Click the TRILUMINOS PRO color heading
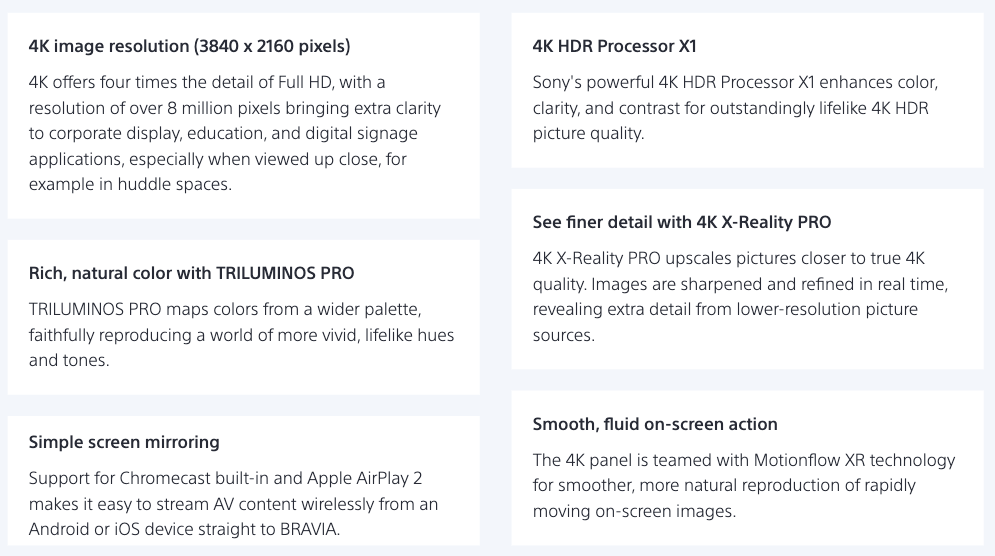The height and width of the screenshot is (556, 995). pos(191,273)
